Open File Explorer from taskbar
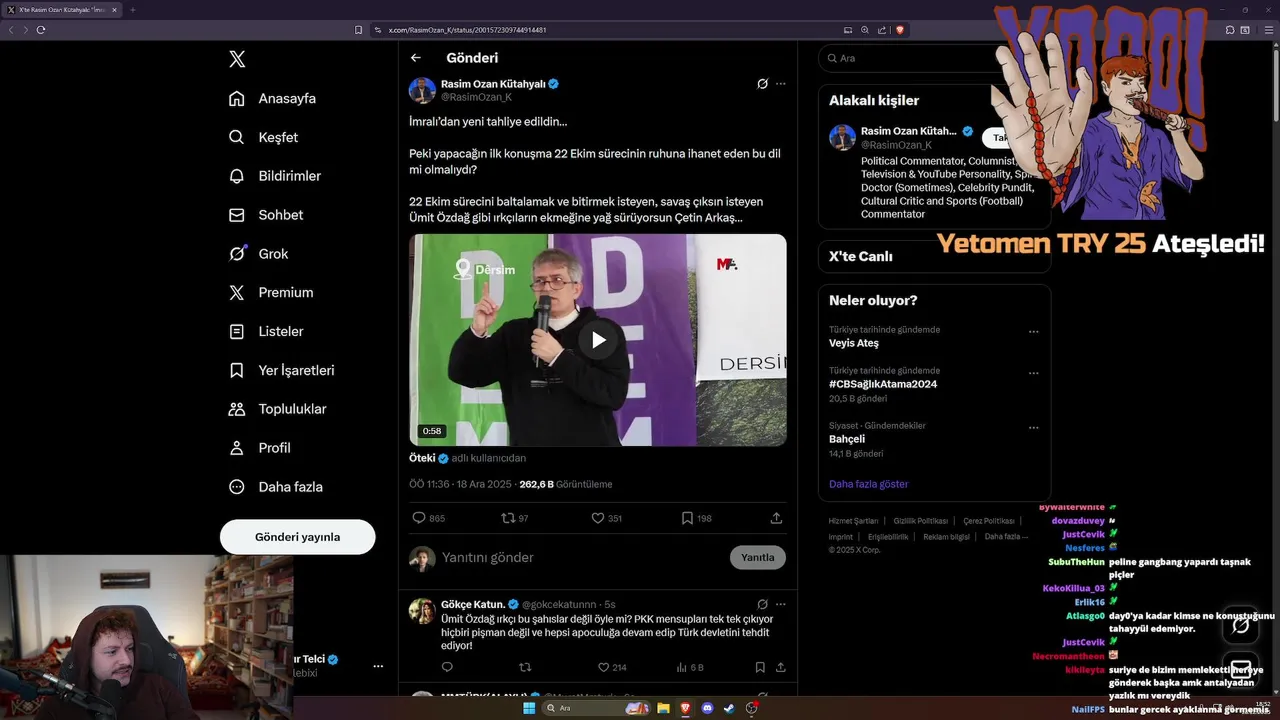This screenshot has height=720, width=1280. pos(663,708)
